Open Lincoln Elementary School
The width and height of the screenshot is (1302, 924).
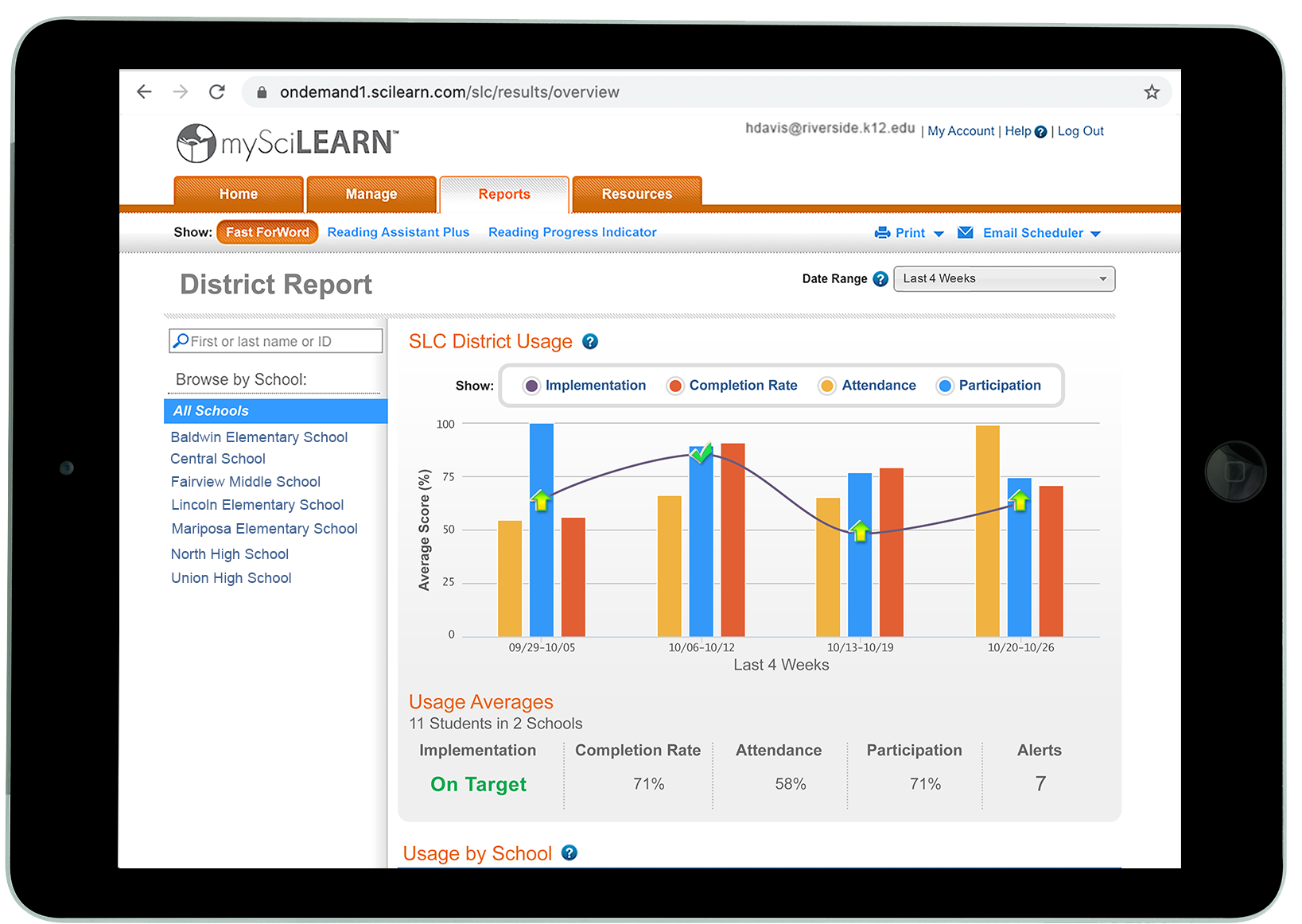(x=258, y=505)
